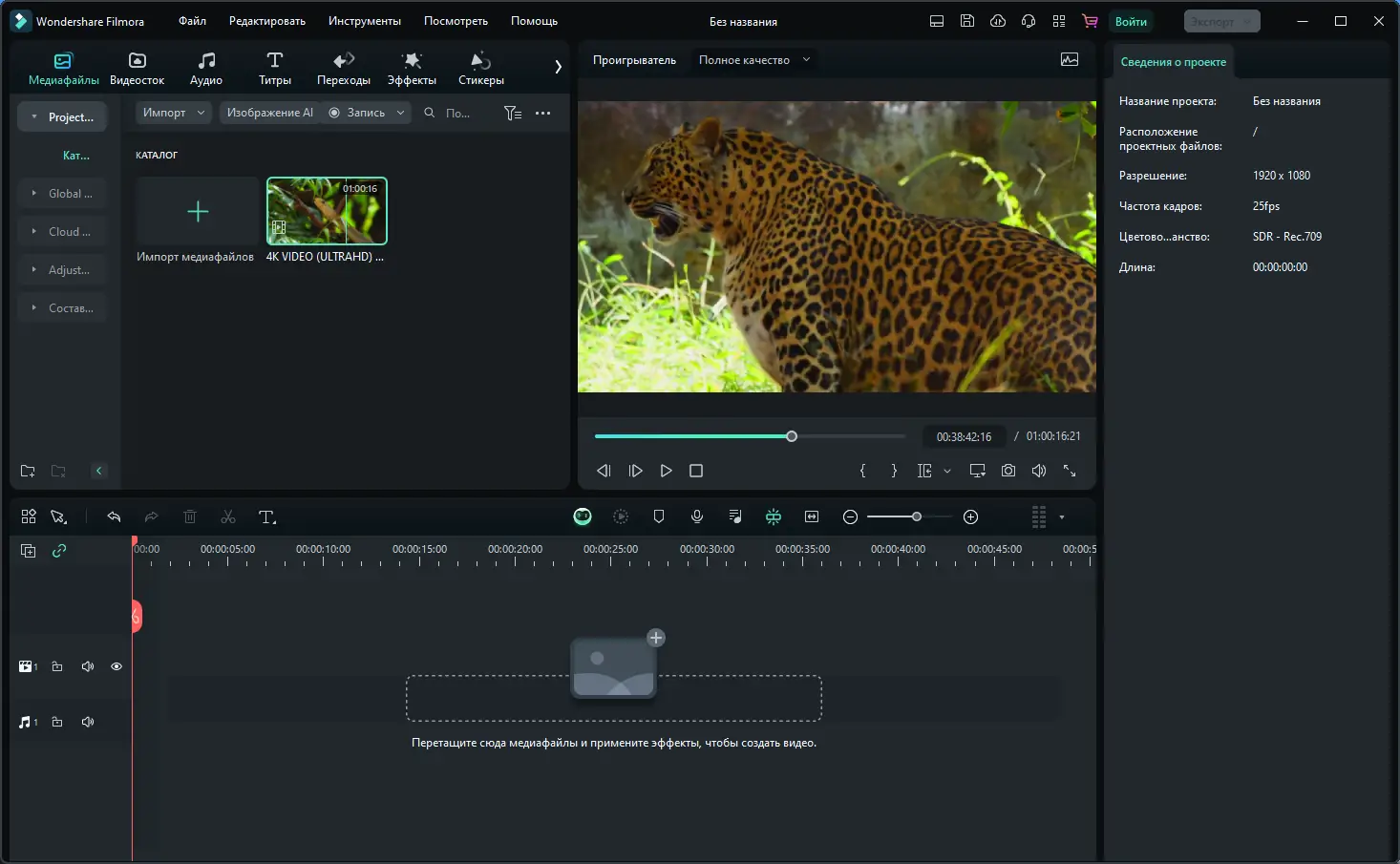The image size is (1400, 864).
Task: Open the Инструменты menu
Action: [x=364, y=21]
